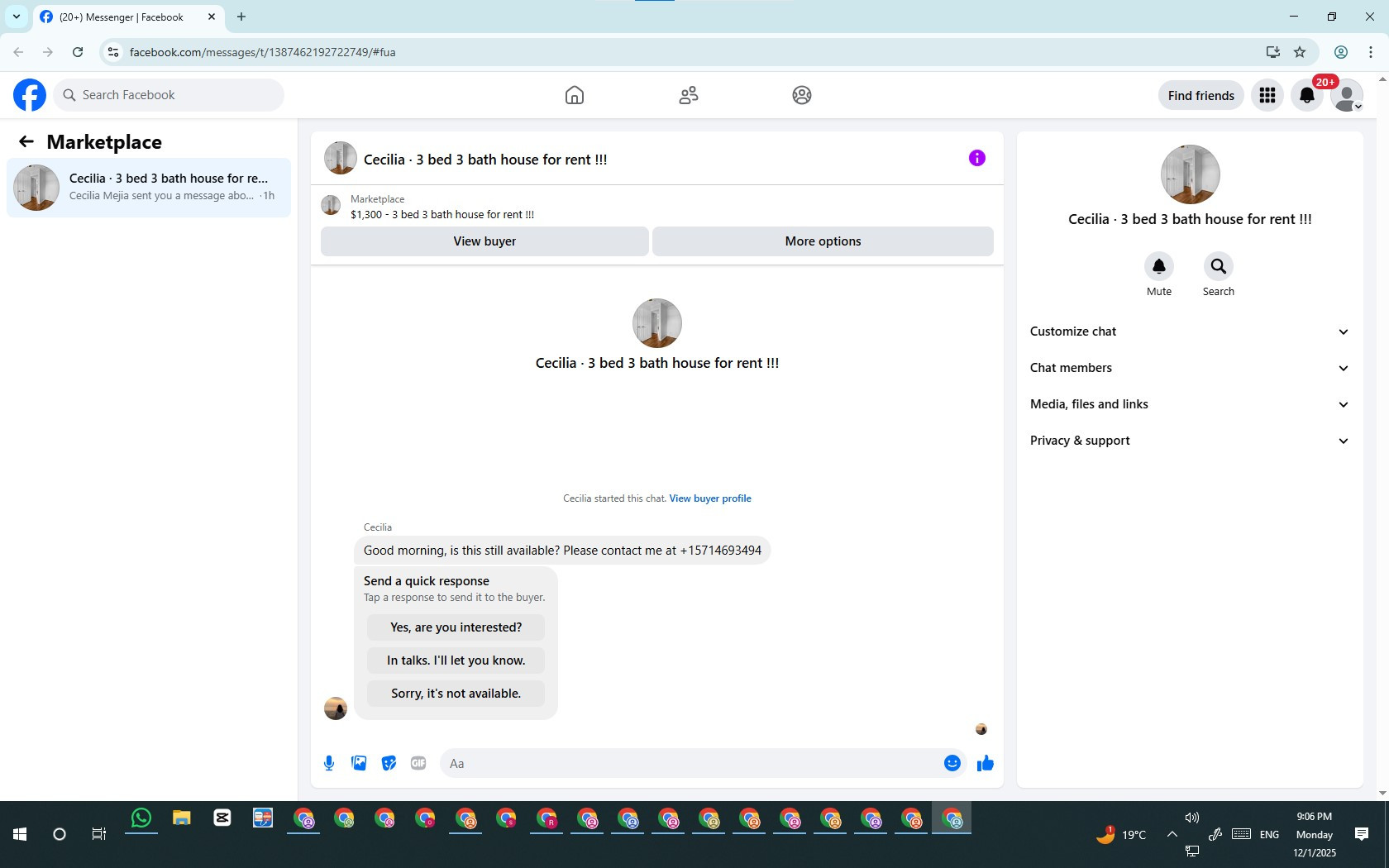This screenshot has width=1389, height=868.
Task: Click the ENG language indicator in taskbar
Action: [1270, 835]
